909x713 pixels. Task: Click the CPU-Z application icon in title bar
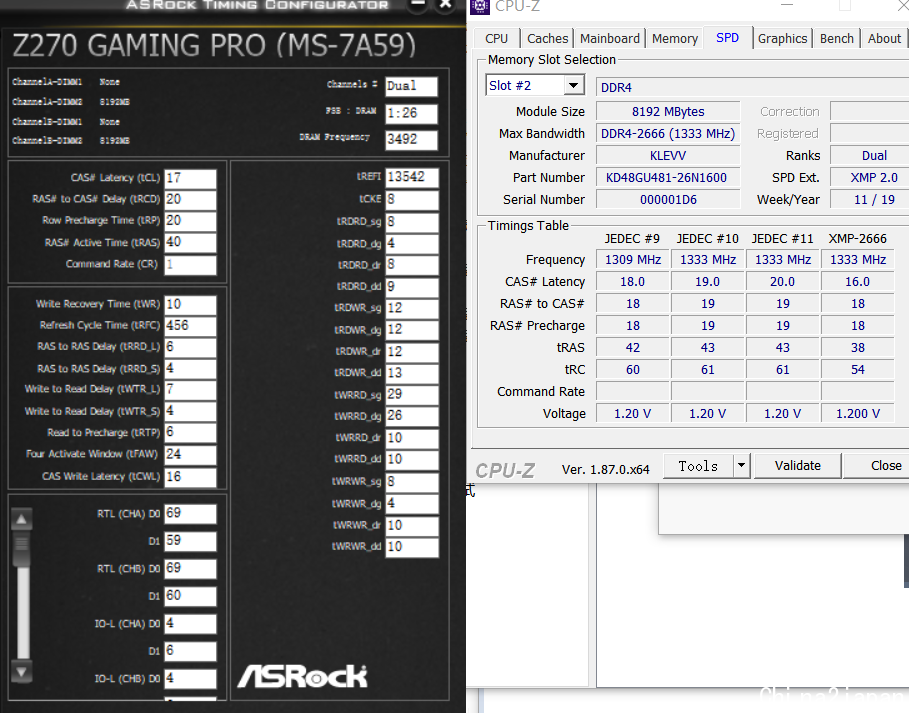pyautogui.click(x=479, y=6)
